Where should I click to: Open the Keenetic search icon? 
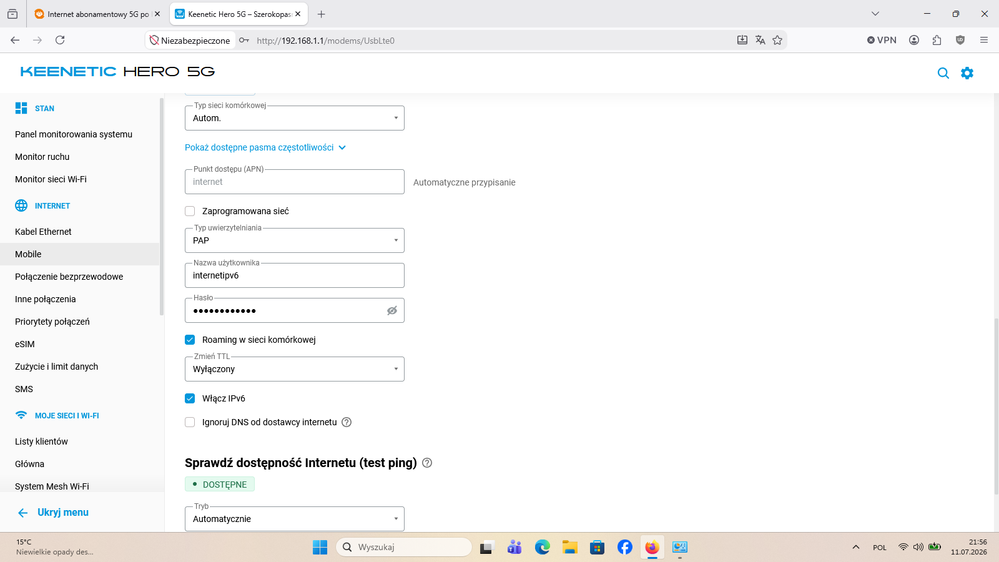(943, 73)
